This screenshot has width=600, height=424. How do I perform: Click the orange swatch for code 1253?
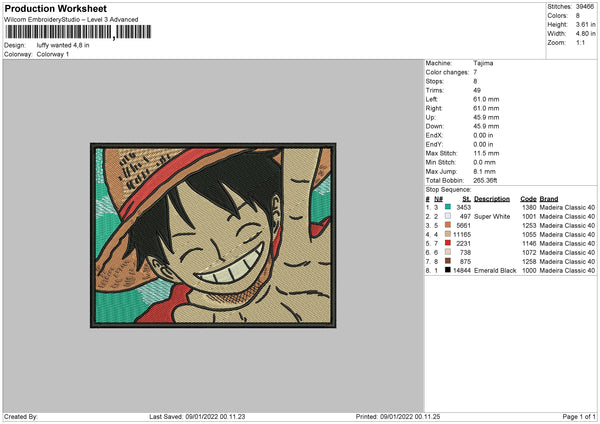coord(448,225)
